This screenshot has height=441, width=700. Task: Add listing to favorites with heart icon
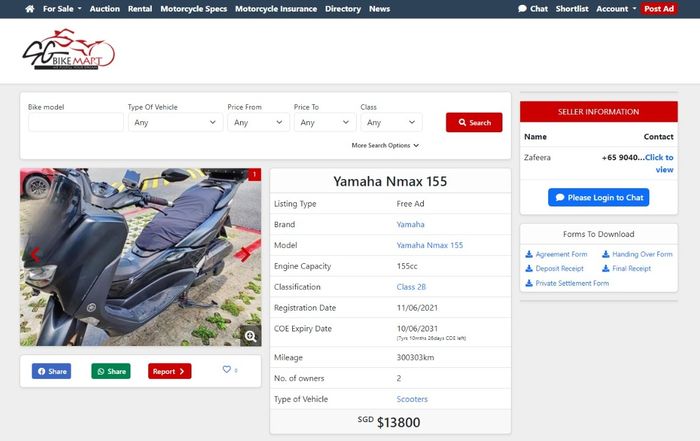(227, 370)
